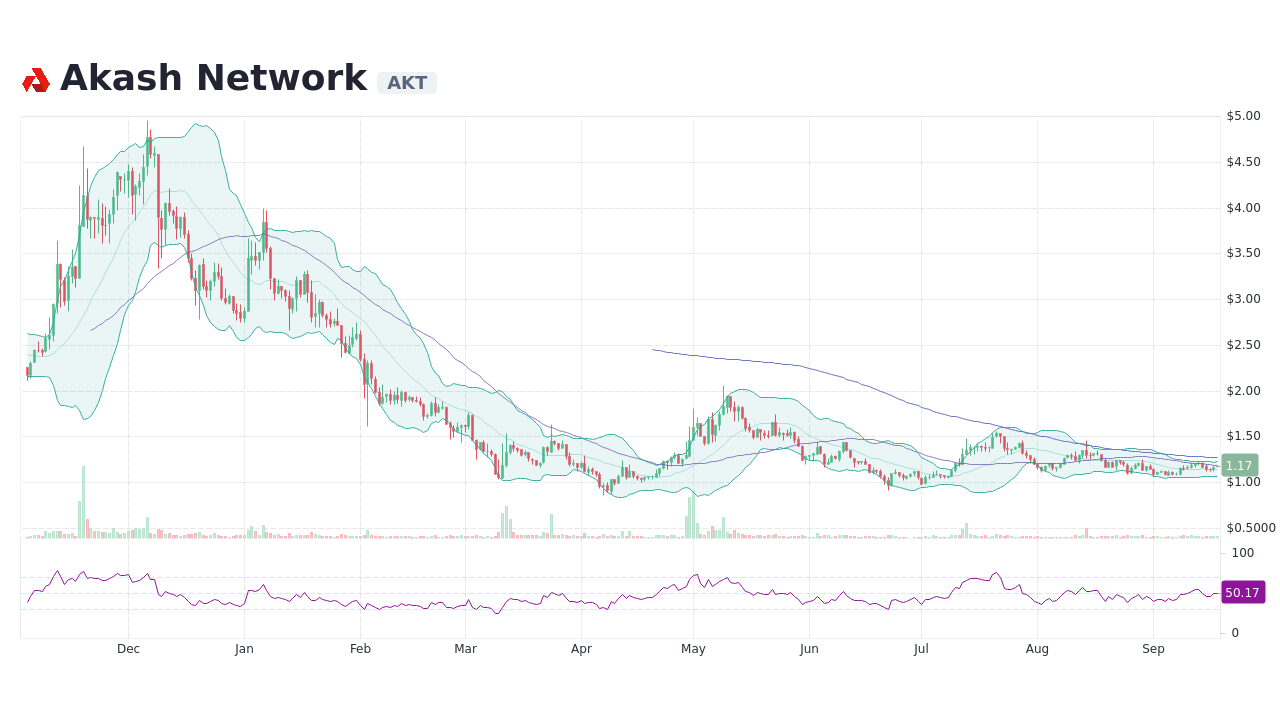Screen dimensions: 1280x720
Task: Click the purple 50.17 indicator value badge
Action: point(1242,592)
